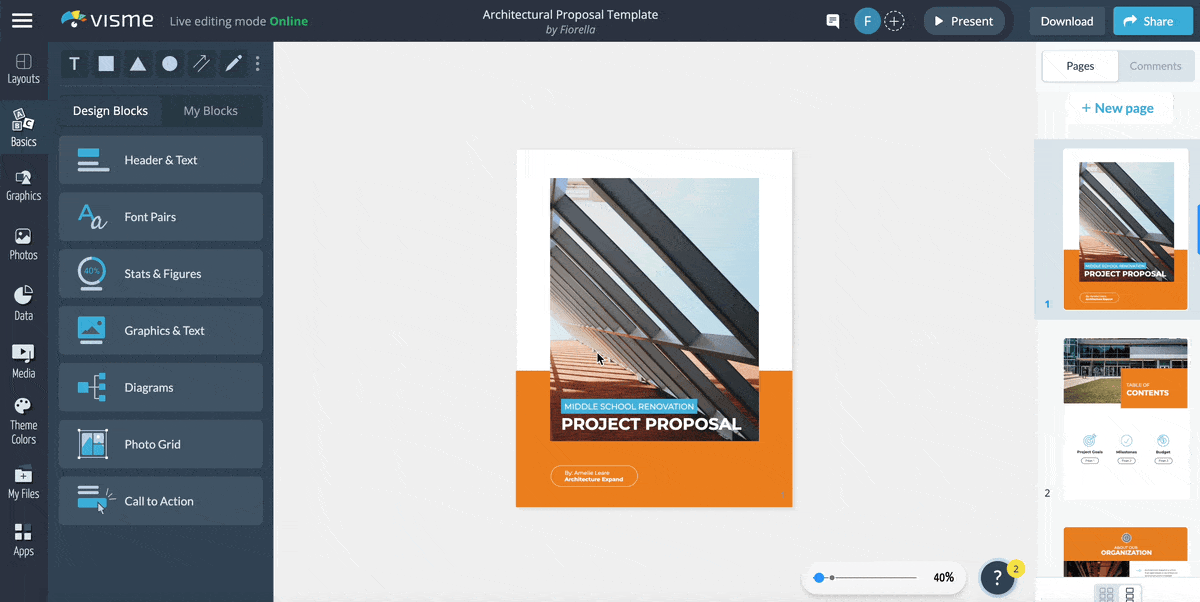Screen dimensions: 1200x602
Task: Open the Theme Colors panel
Action: [x=23, y=419]
